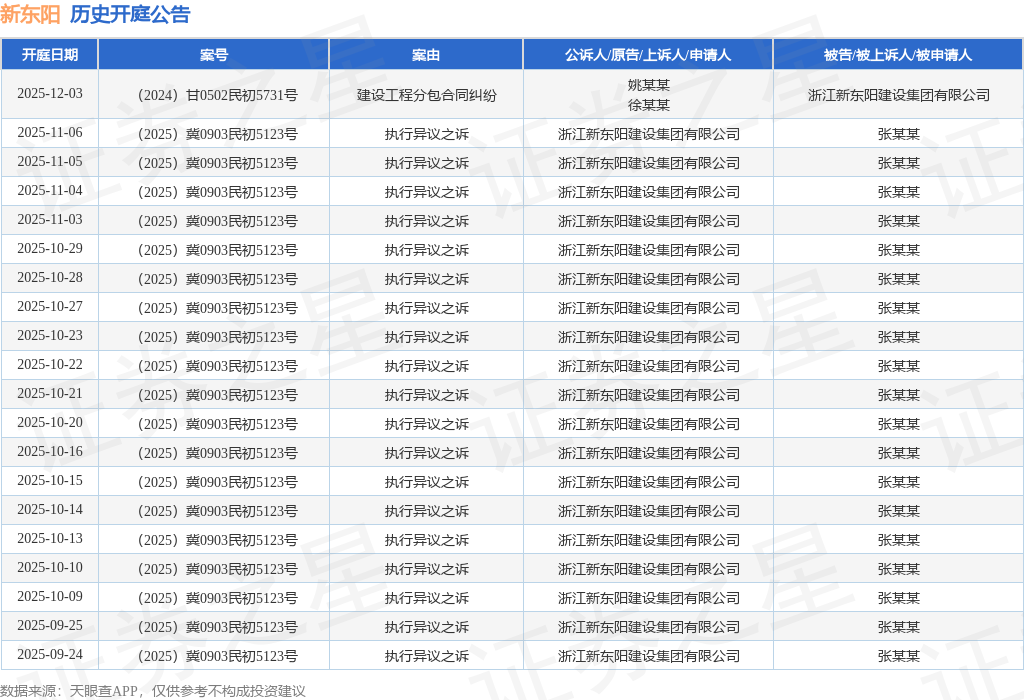Viewport: 1024px width, 700px height.
Task: Click plaintiff company in the 2025-11-04 row
Action: click(x=648, y=192)
